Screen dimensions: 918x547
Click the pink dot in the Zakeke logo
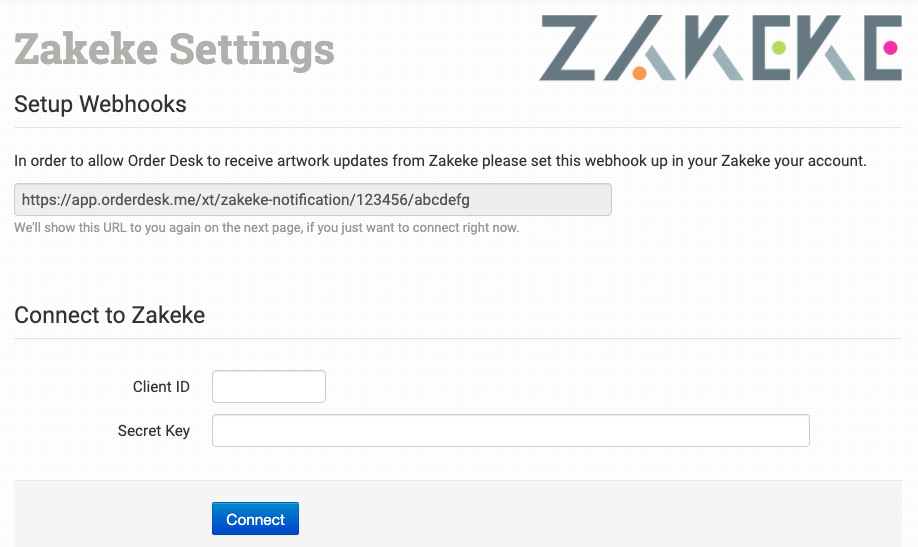(890, 47)
